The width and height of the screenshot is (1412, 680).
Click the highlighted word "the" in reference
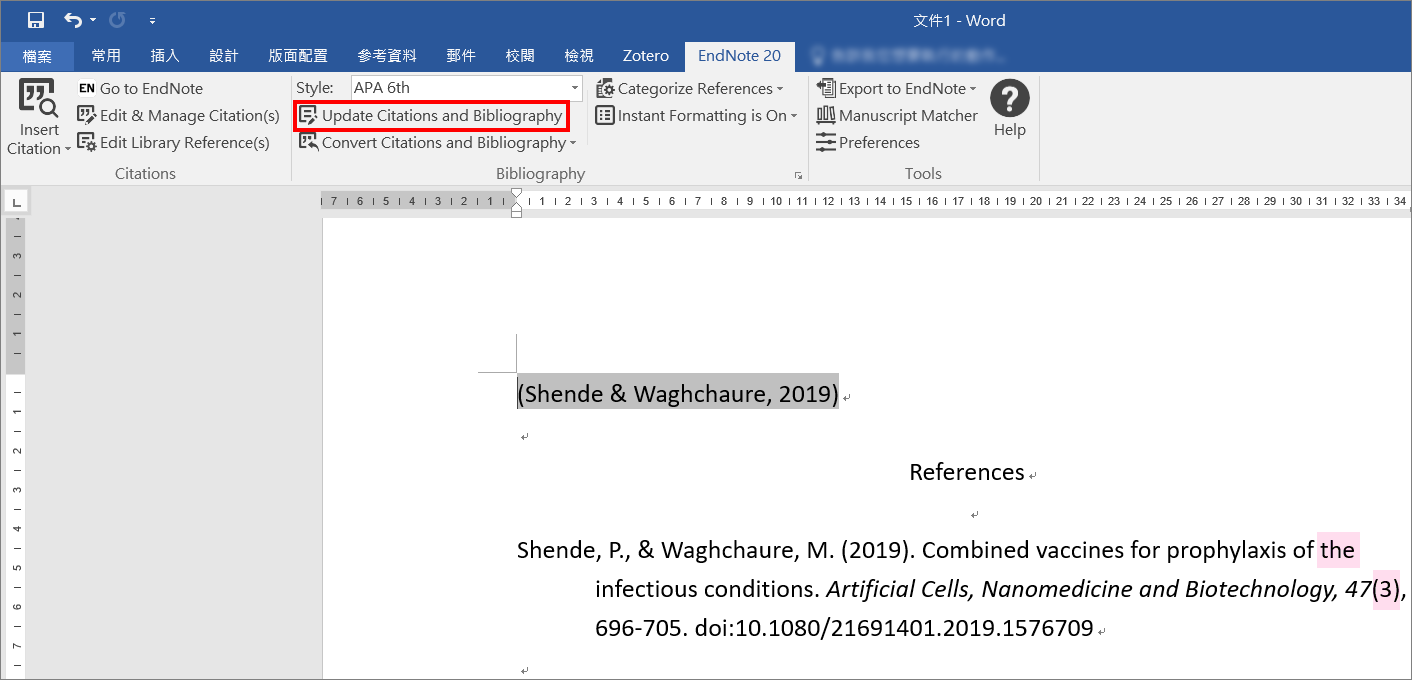1337,550
